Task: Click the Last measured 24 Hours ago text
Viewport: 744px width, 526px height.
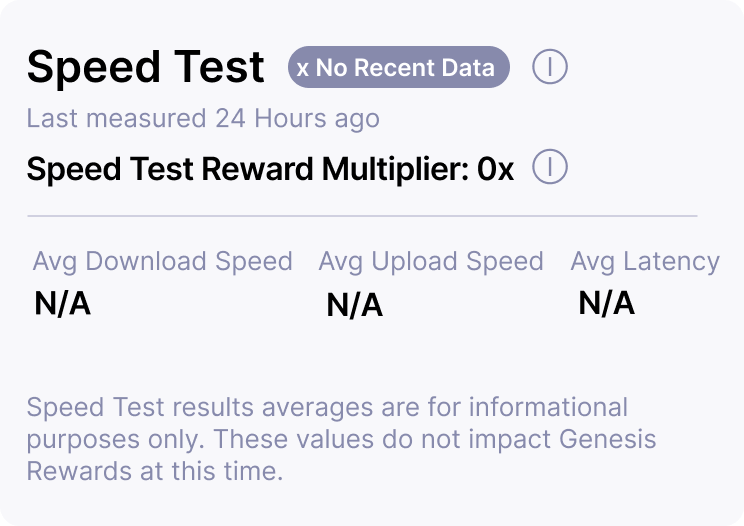Action: pos(203,118)
